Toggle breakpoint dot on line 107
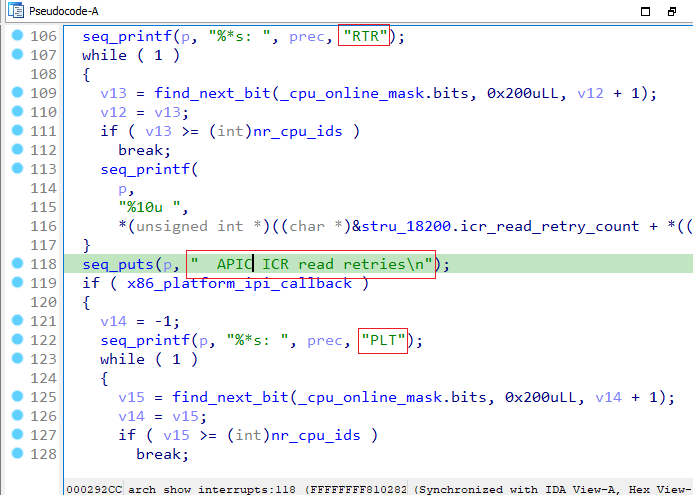The width and height of the screenshot is (693, 495). tap(17, 54)
